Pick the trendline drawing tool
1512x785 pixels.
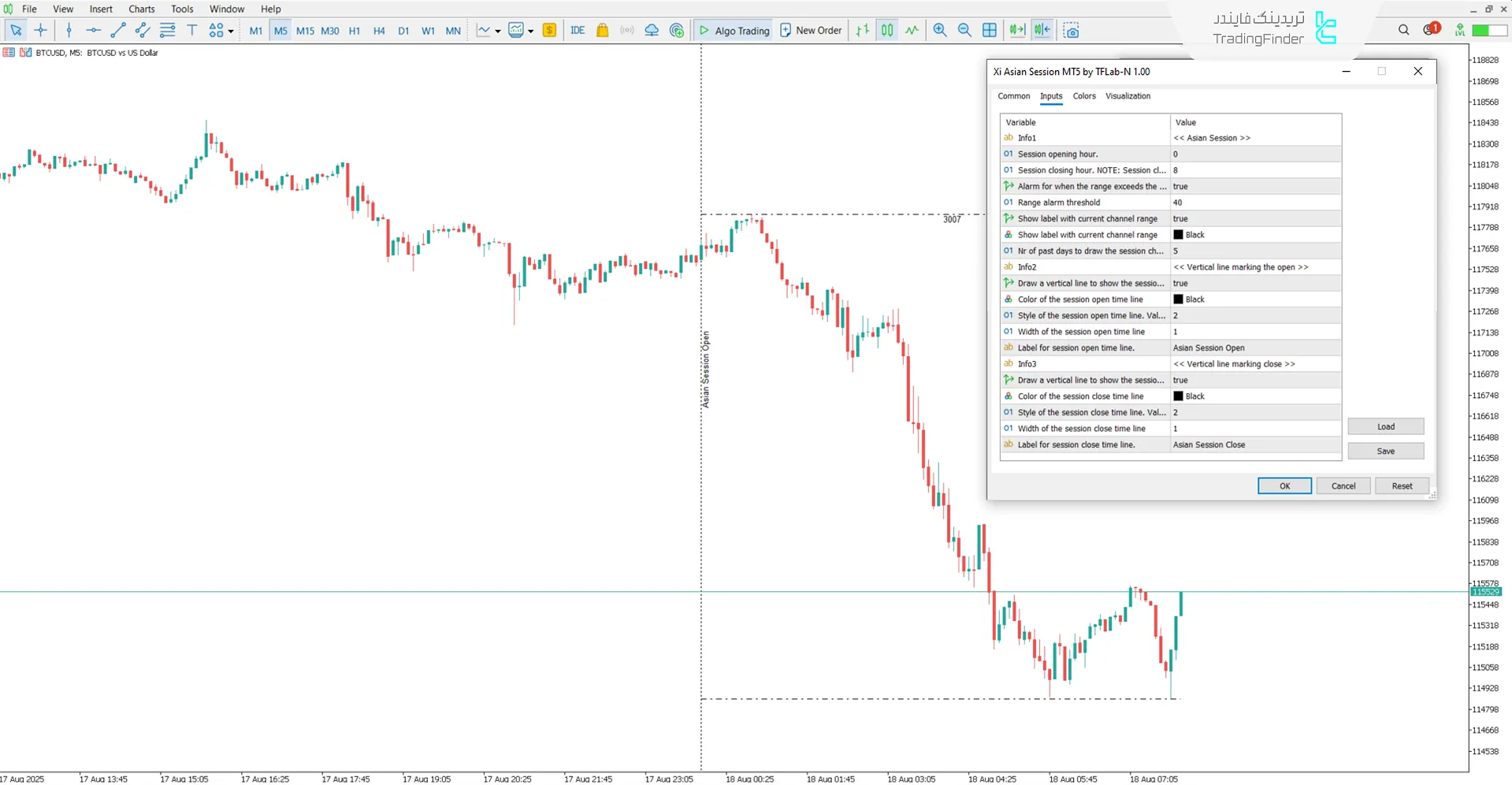click(x=118, y=31)
